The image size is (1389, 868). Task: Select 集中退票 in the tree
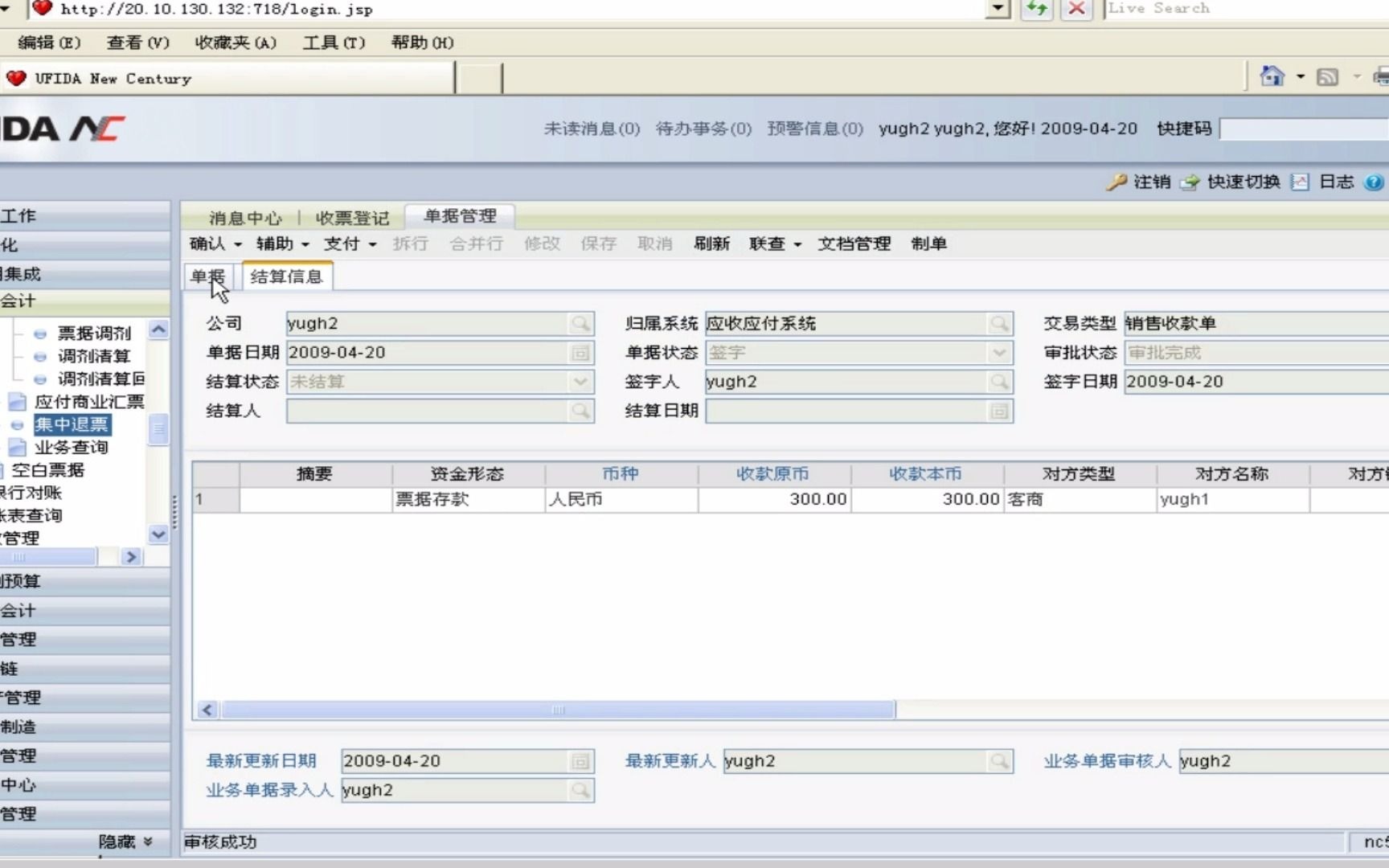coord(72,424)
